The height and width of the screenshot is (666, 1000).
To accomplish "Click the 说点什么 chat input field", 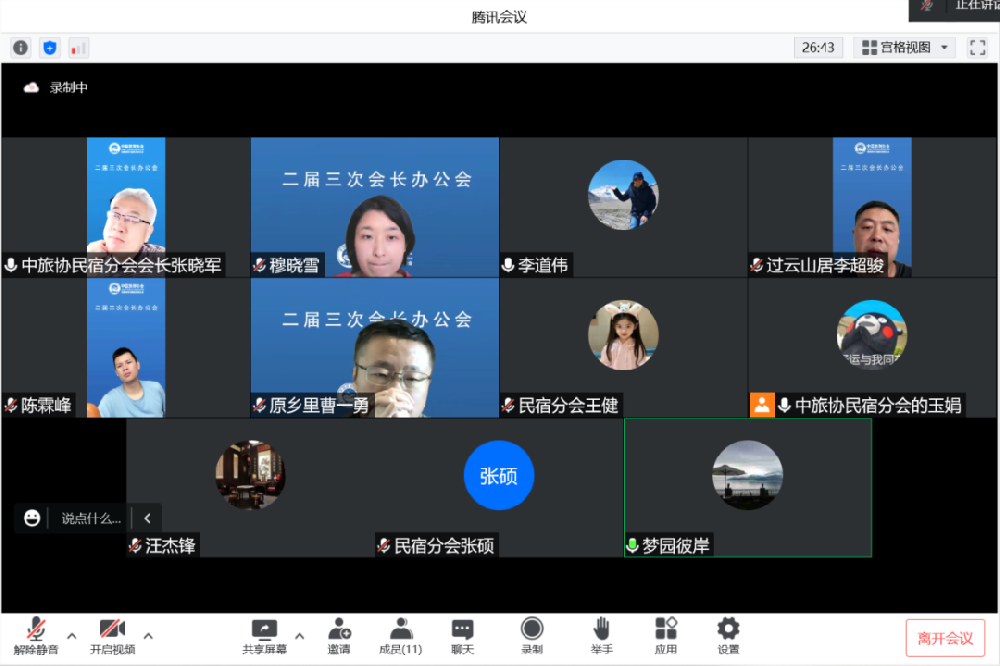I will point(91,518).
